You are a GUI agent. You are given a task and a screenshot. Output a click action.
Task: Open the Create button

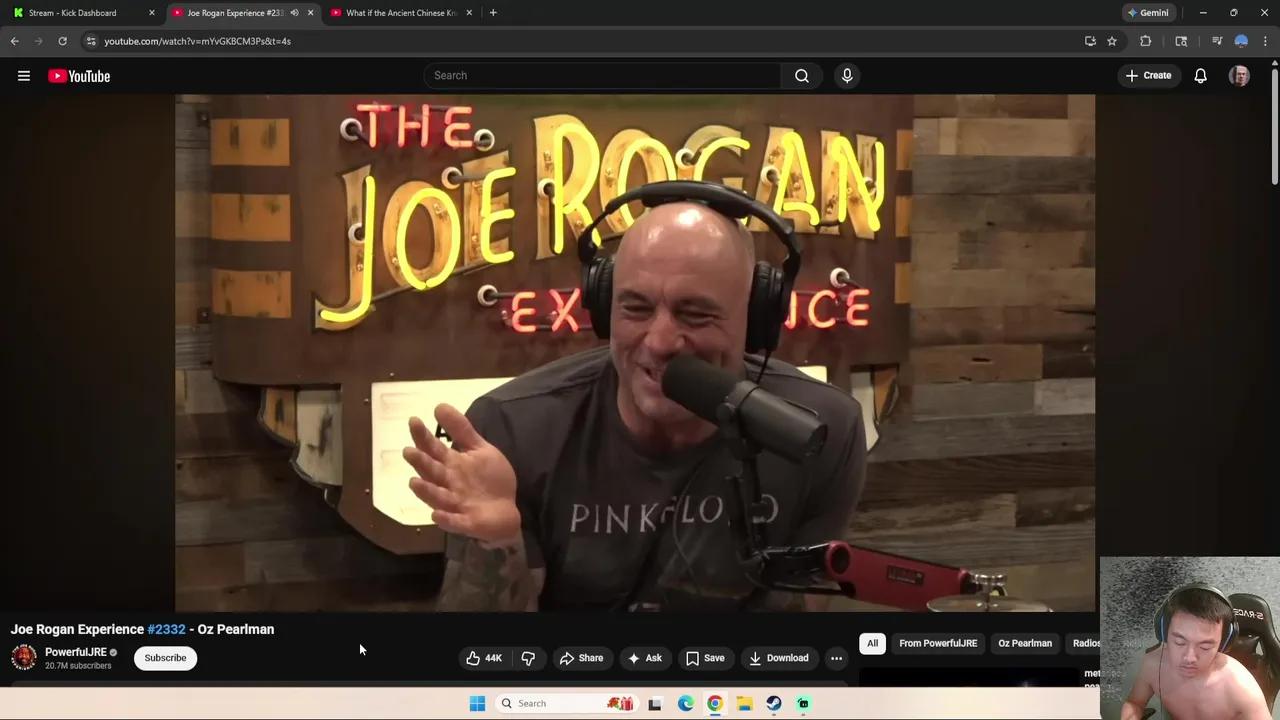click(1148, 76)
